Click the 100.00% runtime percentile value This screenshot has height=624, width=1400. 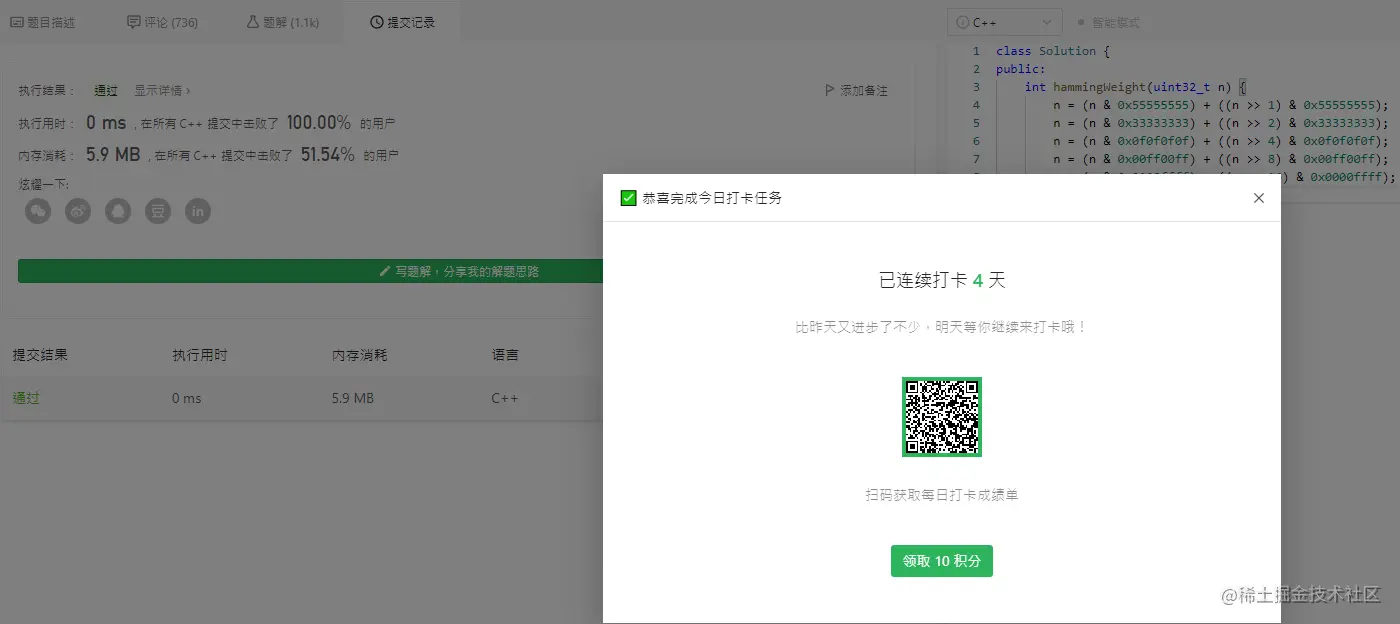[x=319, y=122]
